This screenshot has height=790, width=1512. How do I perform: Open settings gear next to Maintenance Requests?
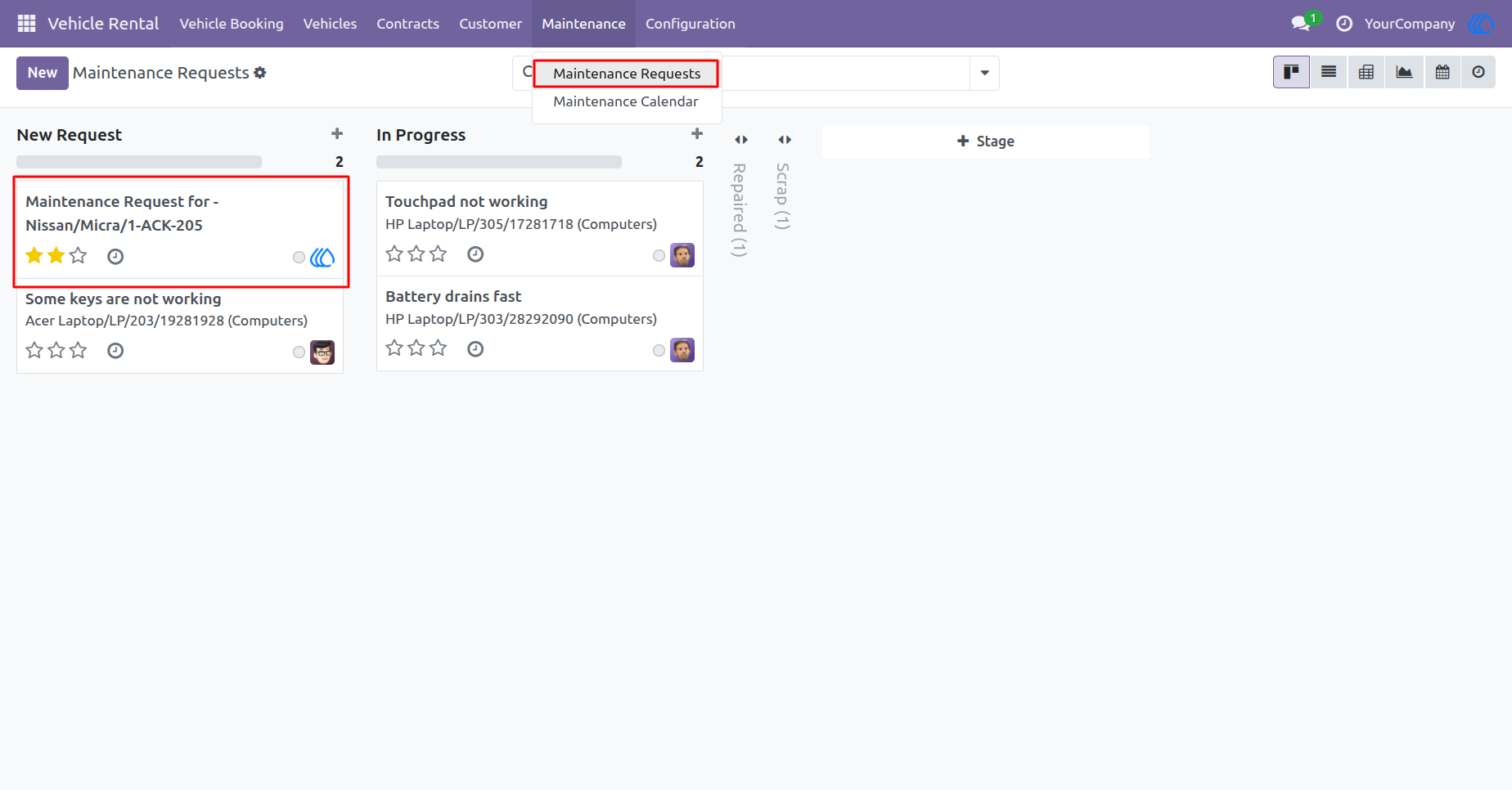coord(260,73)
